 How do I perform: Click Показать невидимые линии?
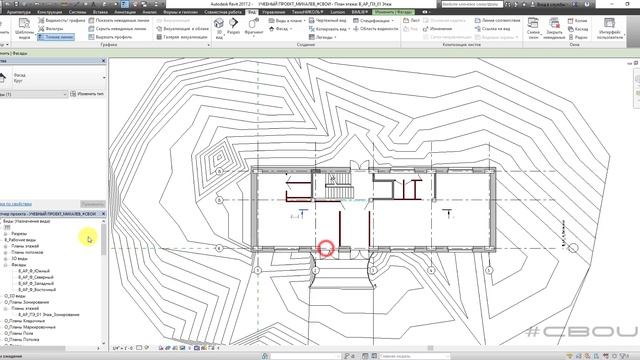119,20
